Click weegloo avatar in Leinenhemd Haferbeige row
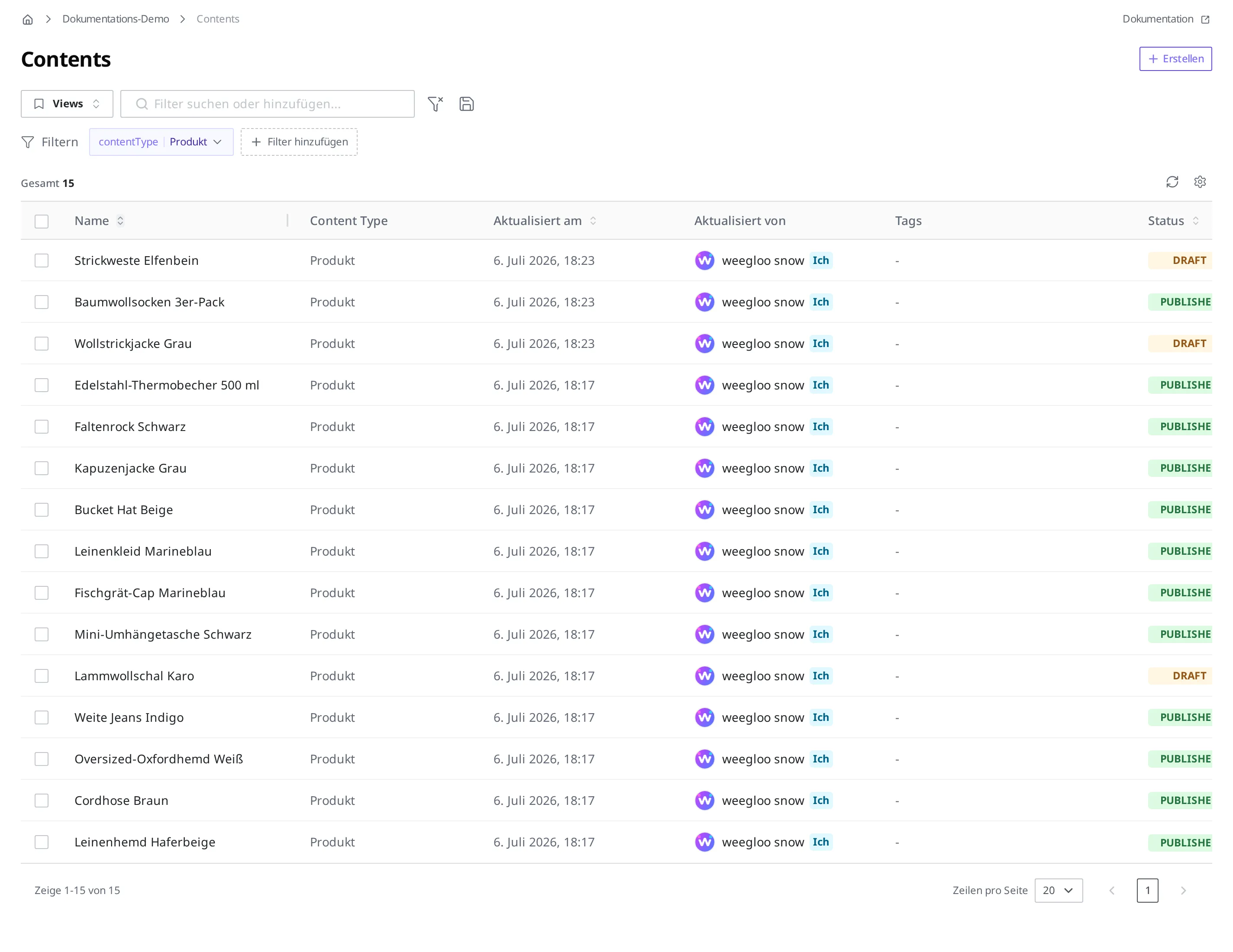 (704, 842)
